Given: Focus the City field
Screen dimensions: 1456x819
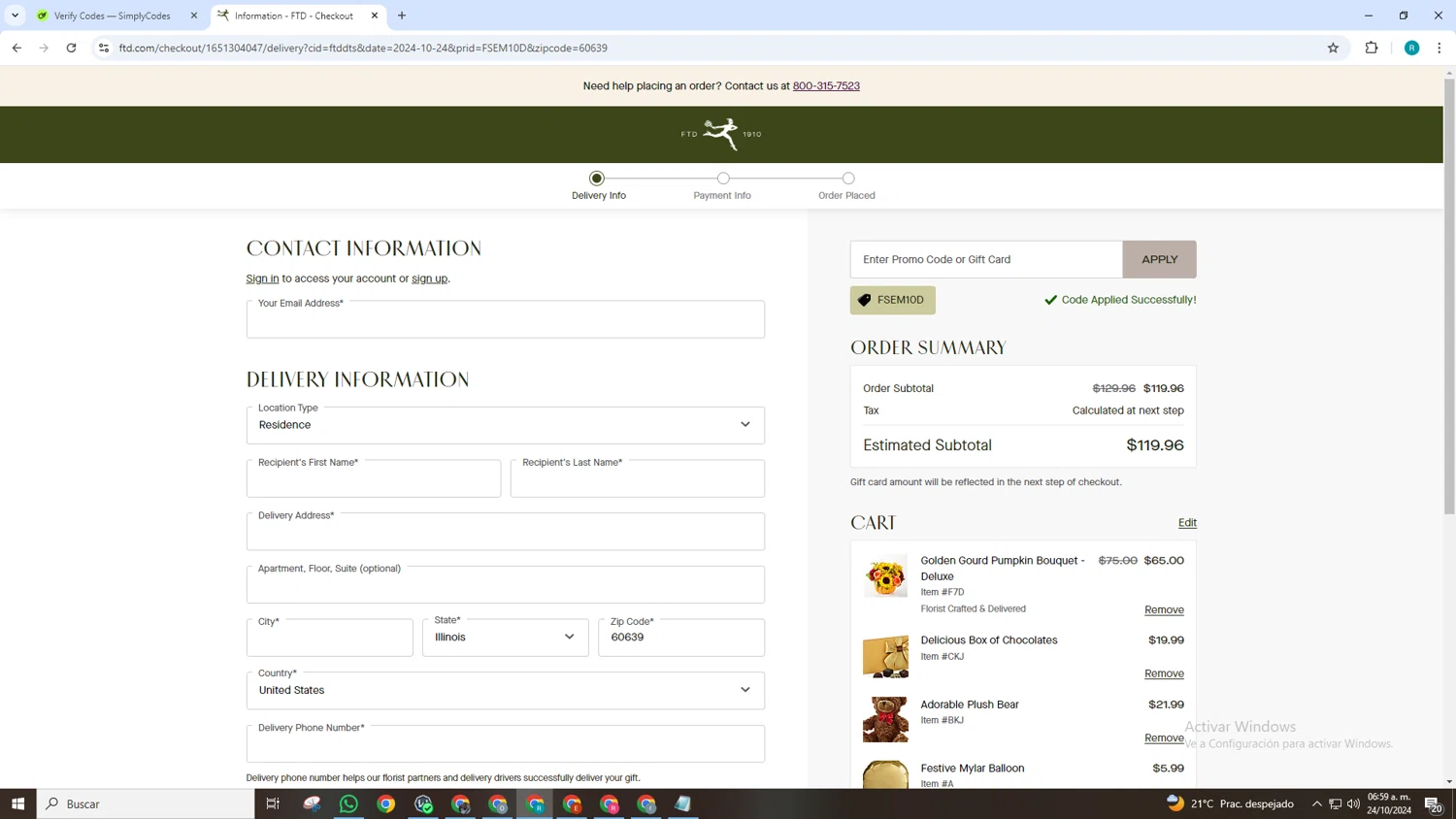Looking at the screenshot, I should click(x=329, y=638).
